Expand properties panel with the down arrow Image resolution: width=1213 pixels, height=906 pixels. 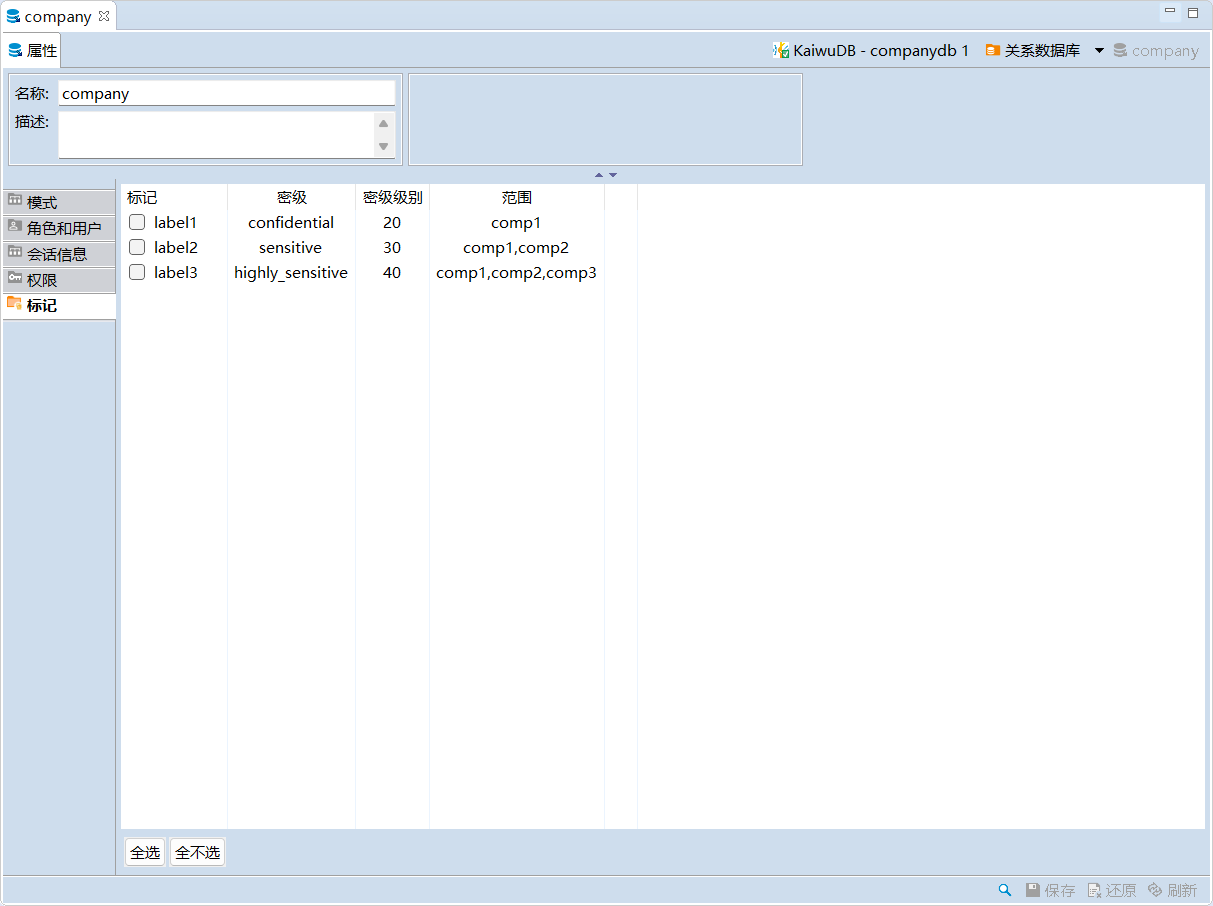tap(613, 175)
